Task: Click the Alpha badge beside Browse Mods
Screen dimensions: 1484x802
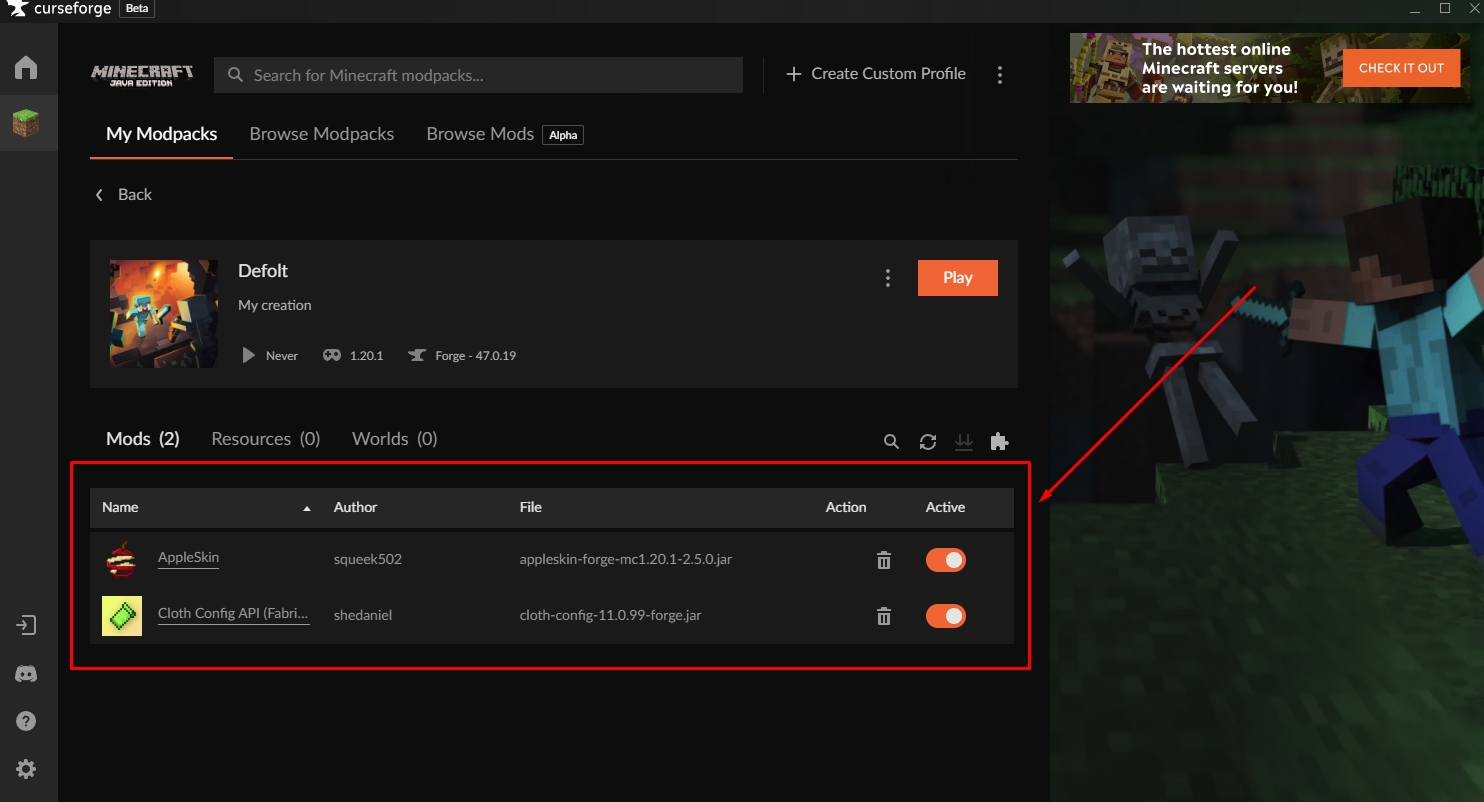Action: click(x=563, y=135)
